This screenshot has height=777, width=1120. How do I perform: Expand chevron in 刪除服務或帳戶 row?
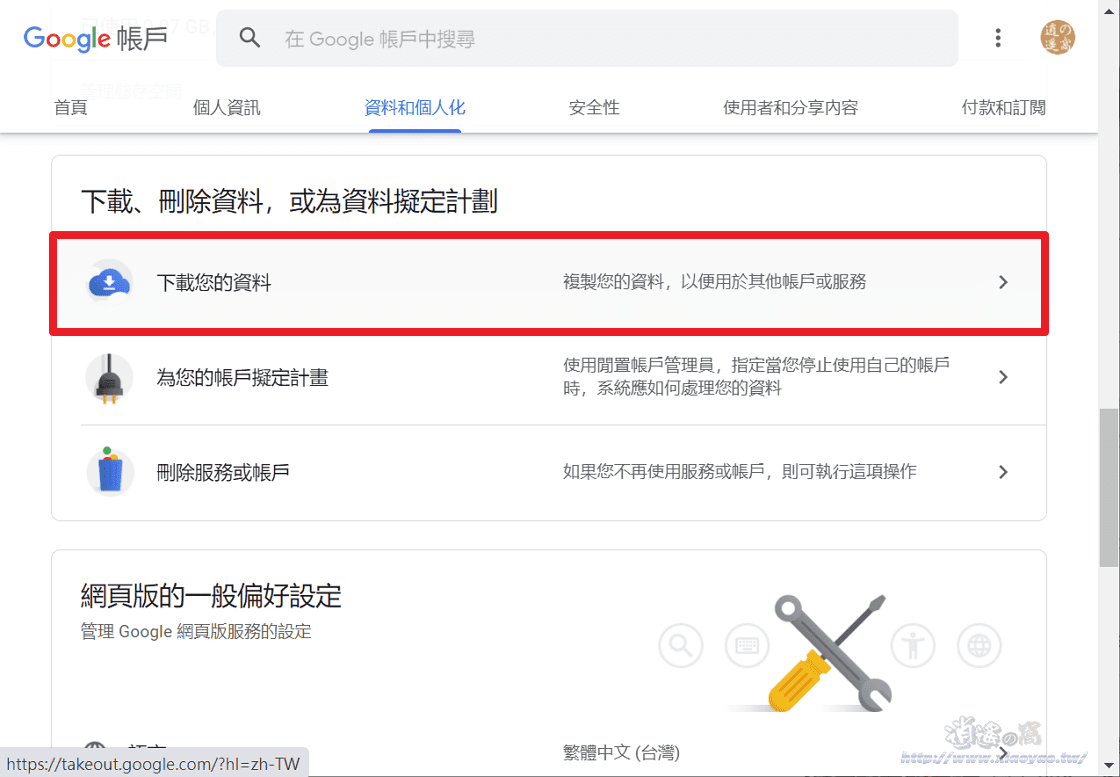coord(1003,472)
